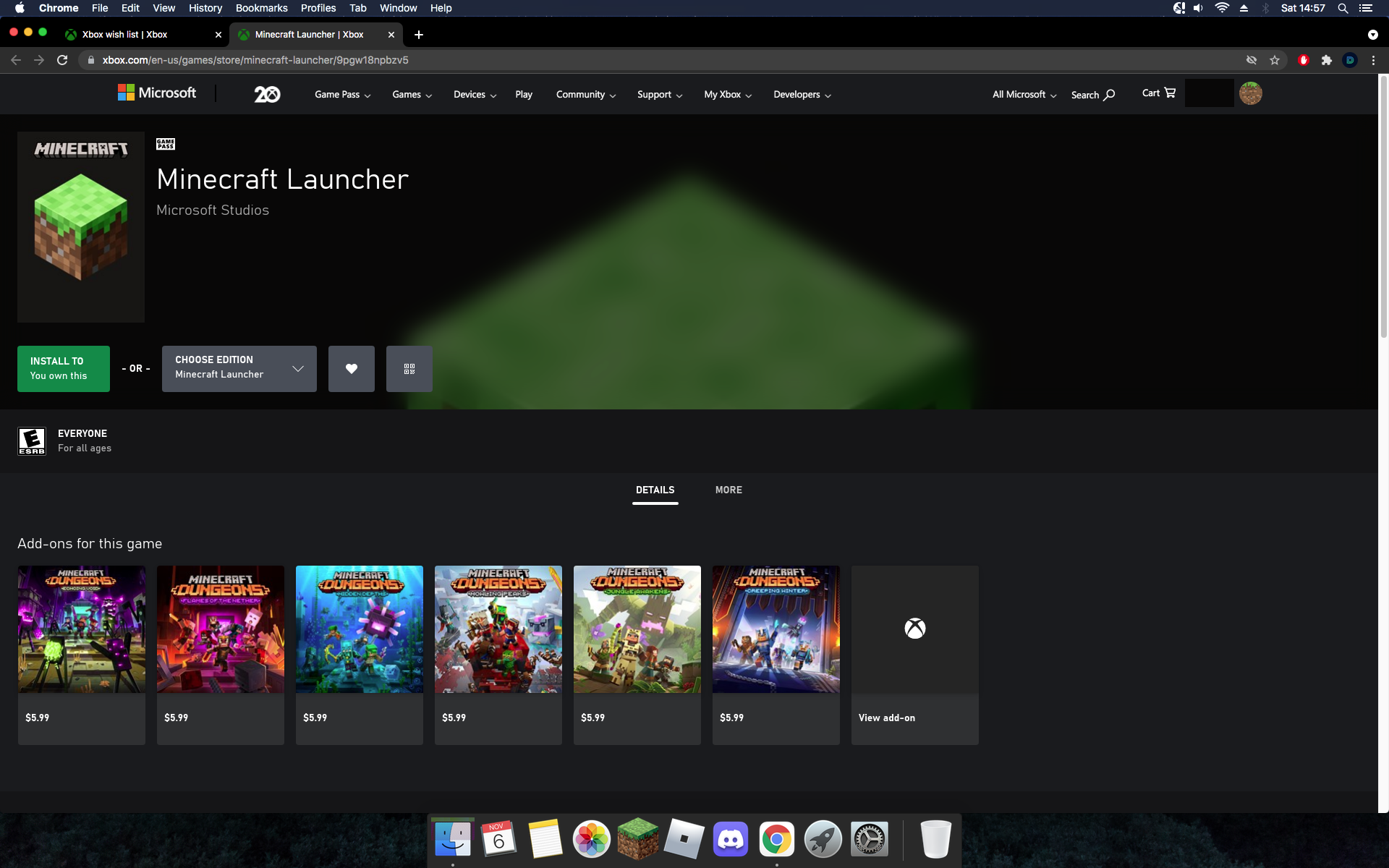Switch to Xbox wish list tab
The width and height of the screenshot is (1389, 868).
click(125, 35)
